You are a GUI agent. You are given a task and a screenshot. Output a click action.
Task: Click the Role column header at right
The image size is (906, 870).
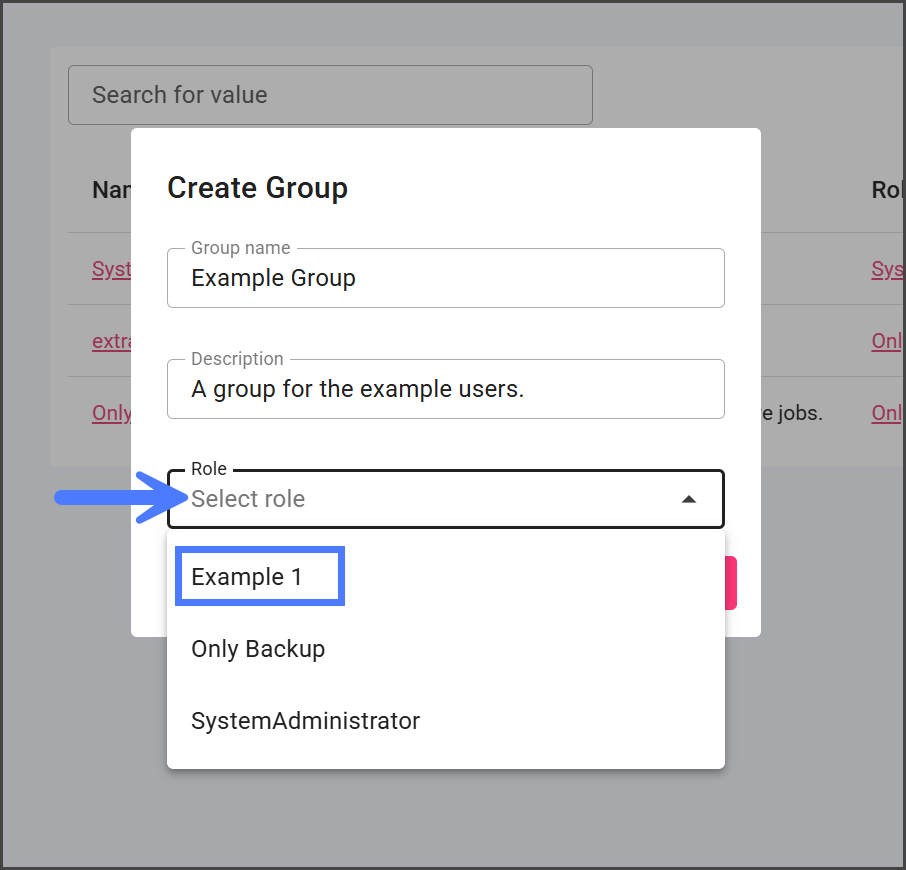887,189
